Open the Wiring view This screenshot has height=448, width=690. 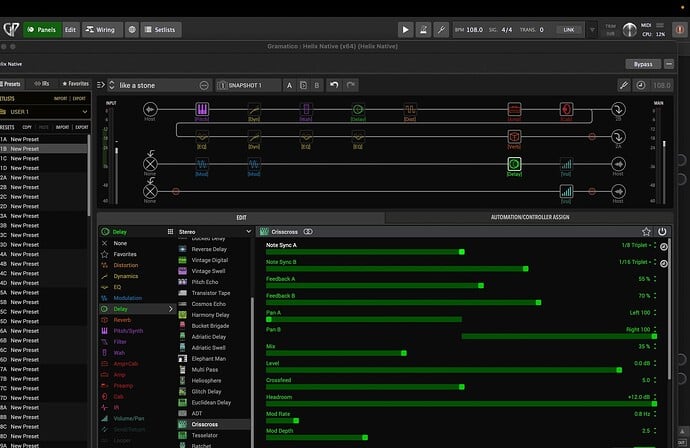pos(101,29)
